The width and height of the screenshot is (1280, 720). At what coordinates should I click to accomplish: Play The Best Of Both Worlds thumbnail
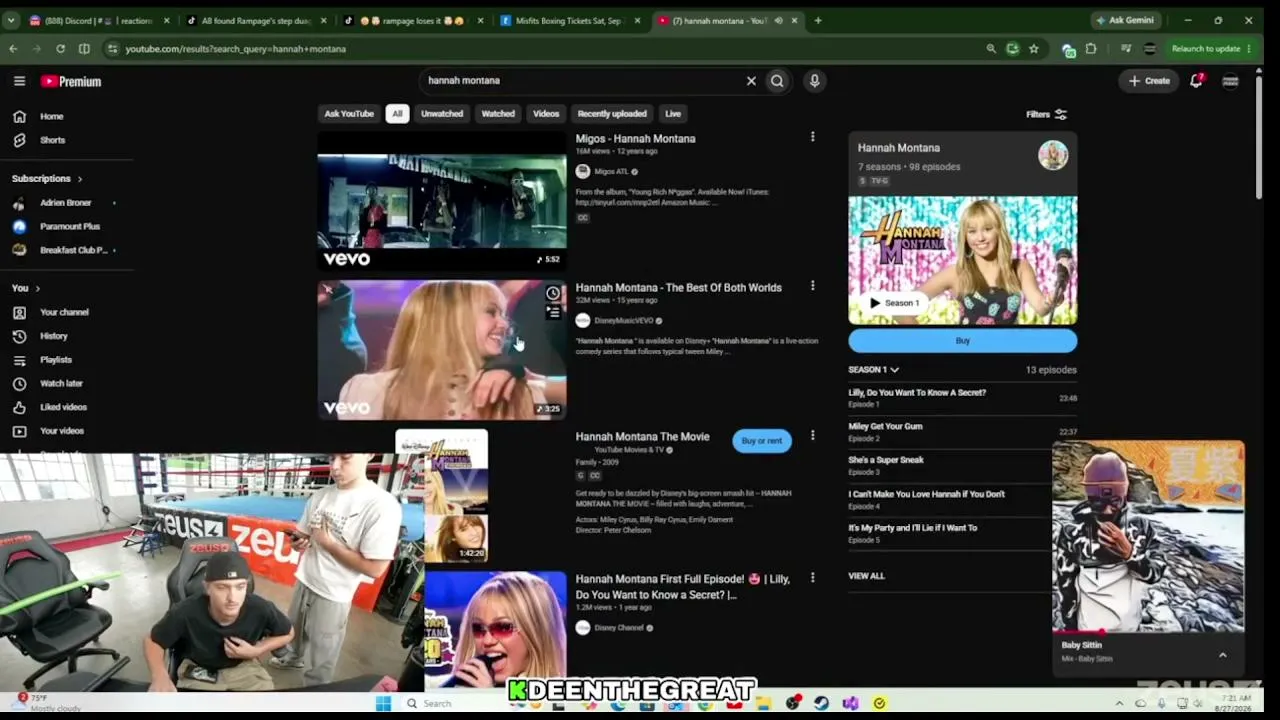click(x=442, y=350)
